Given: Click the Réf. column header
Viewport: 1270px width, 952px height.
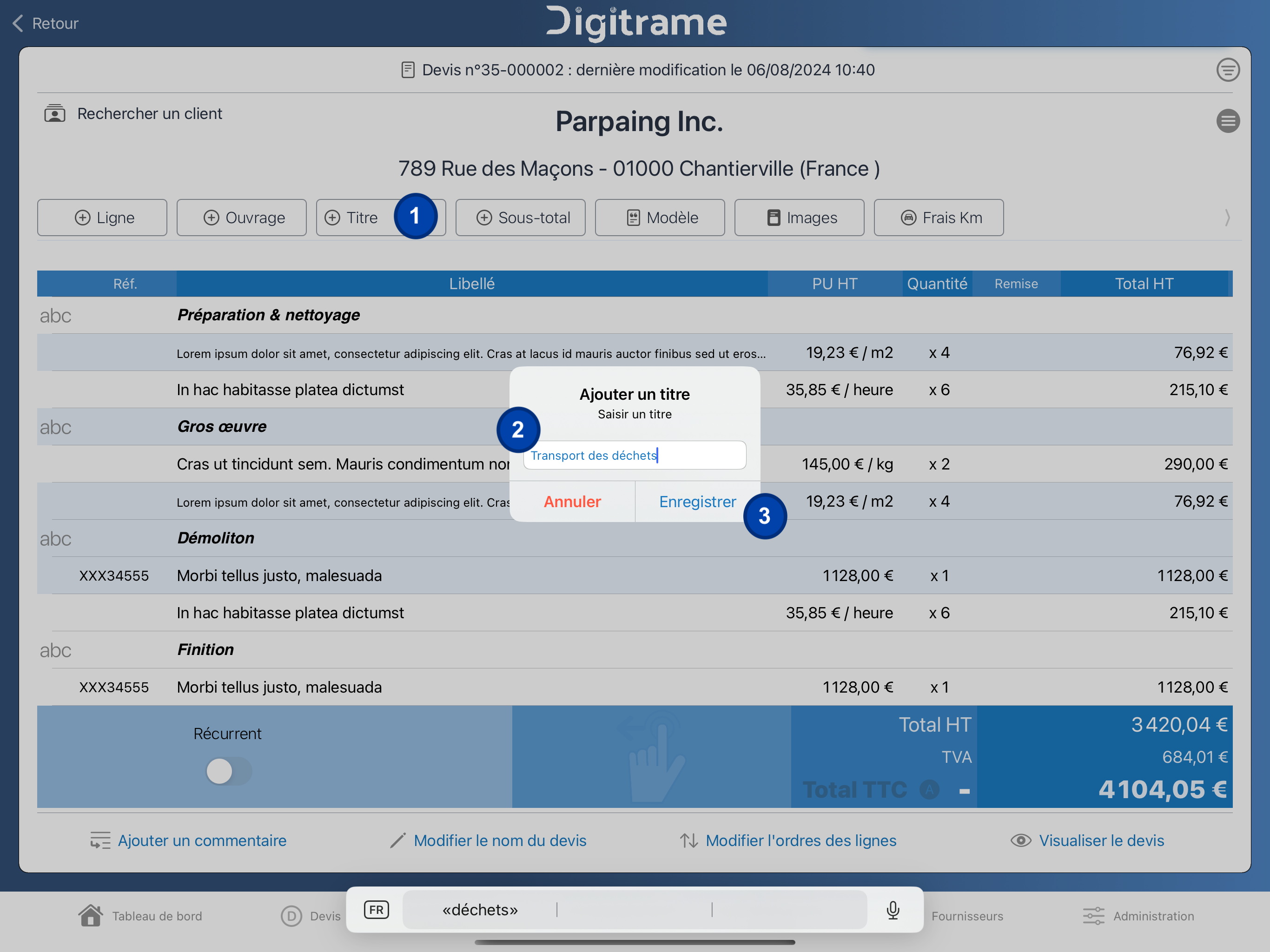Looking at the screenshot, I should coord(125,284).
